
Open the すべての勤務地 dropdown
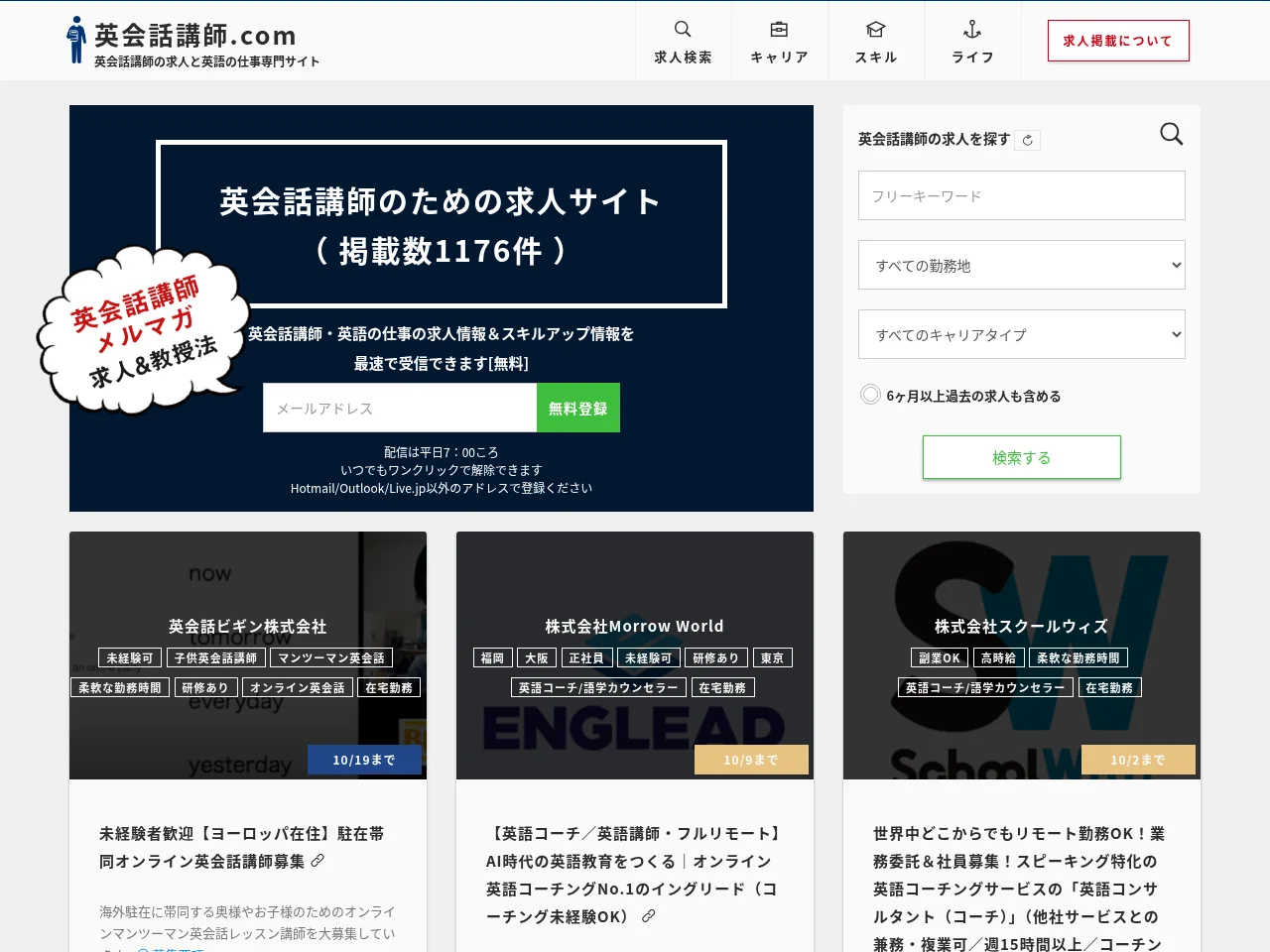pos(1022,265)
